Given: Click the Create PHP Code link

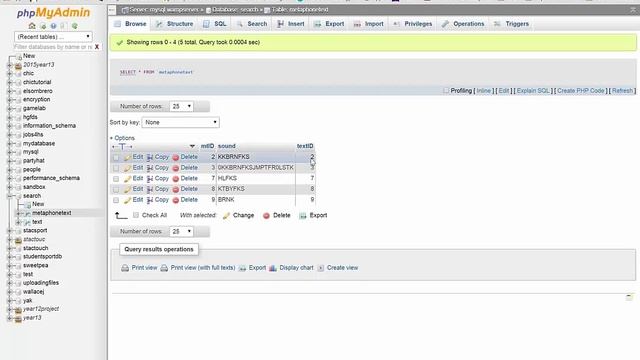Looking at the screenshot, I should [x=580, y=91].
